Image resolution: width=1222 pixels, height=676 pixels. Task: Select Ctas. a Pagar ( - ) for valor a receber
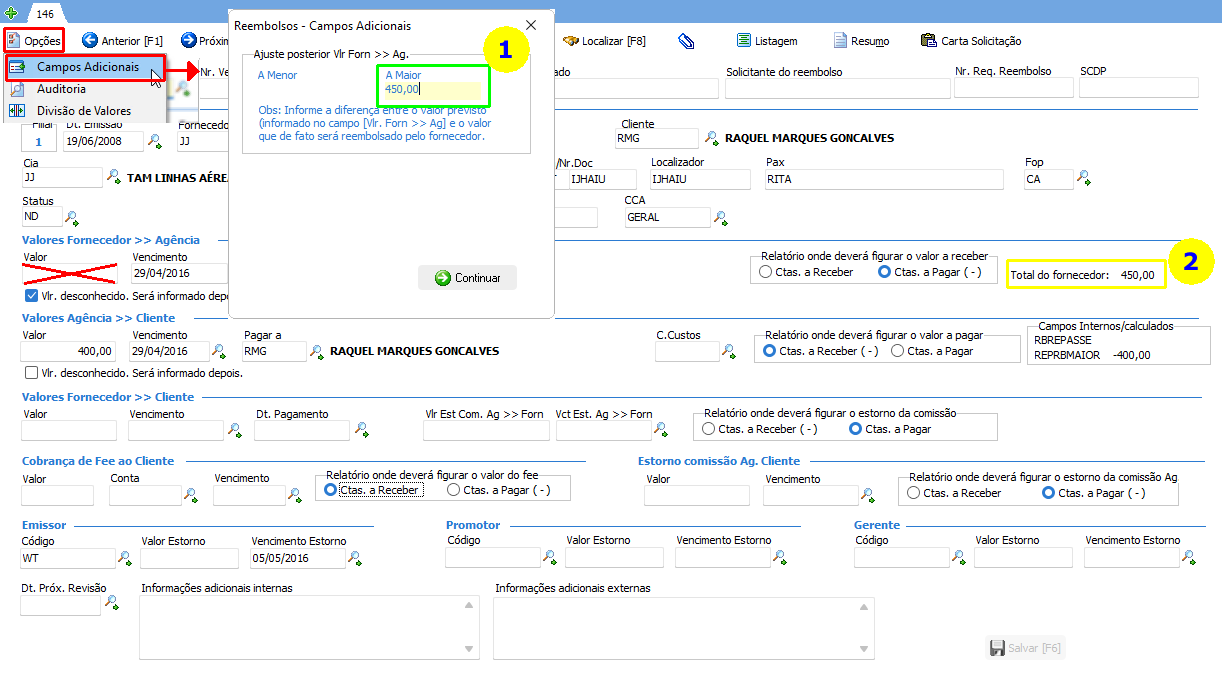click(x=884, y=272)
